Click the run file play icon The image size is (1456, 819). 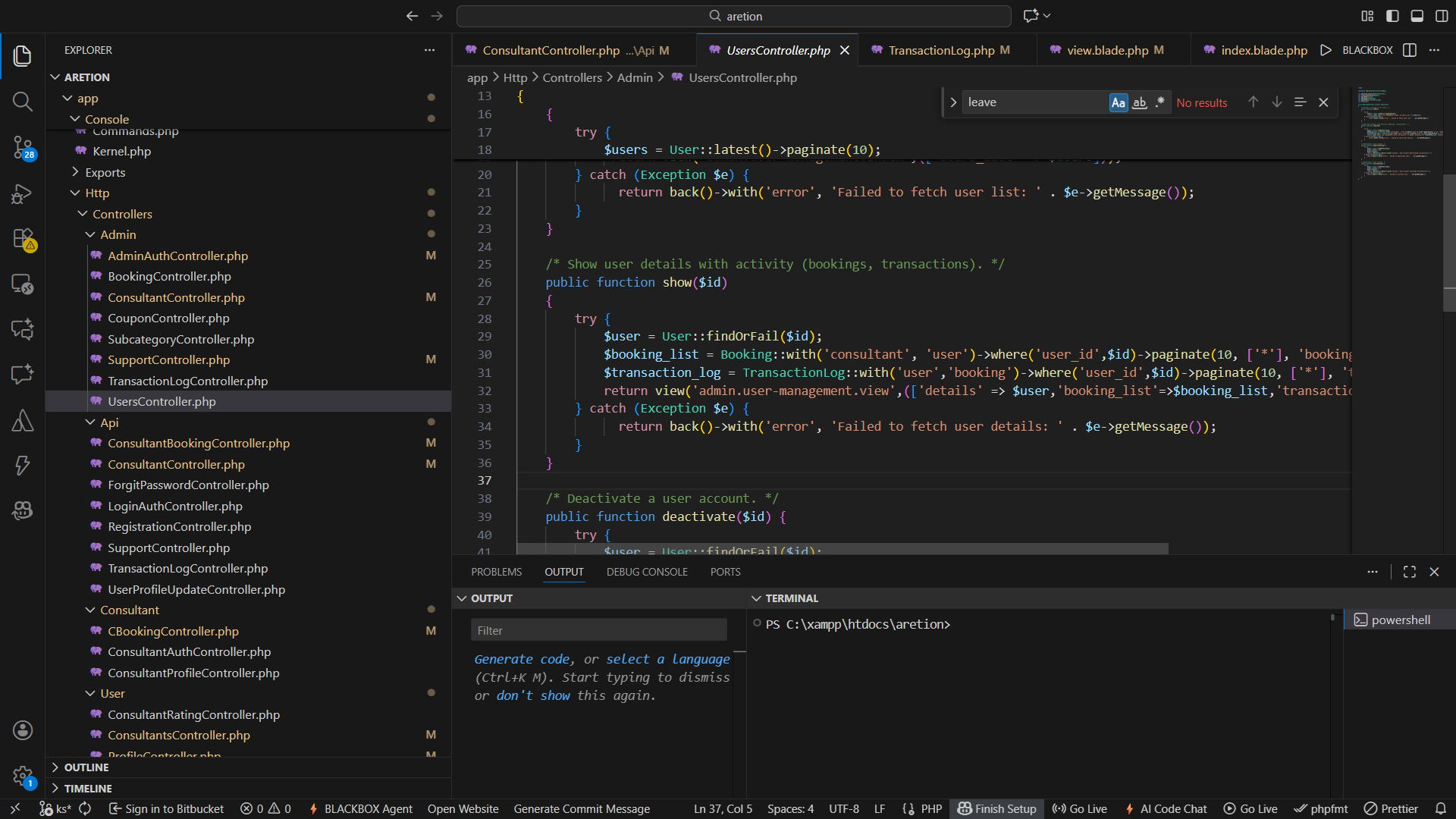pyautogui.click(x=1326, y=50)
